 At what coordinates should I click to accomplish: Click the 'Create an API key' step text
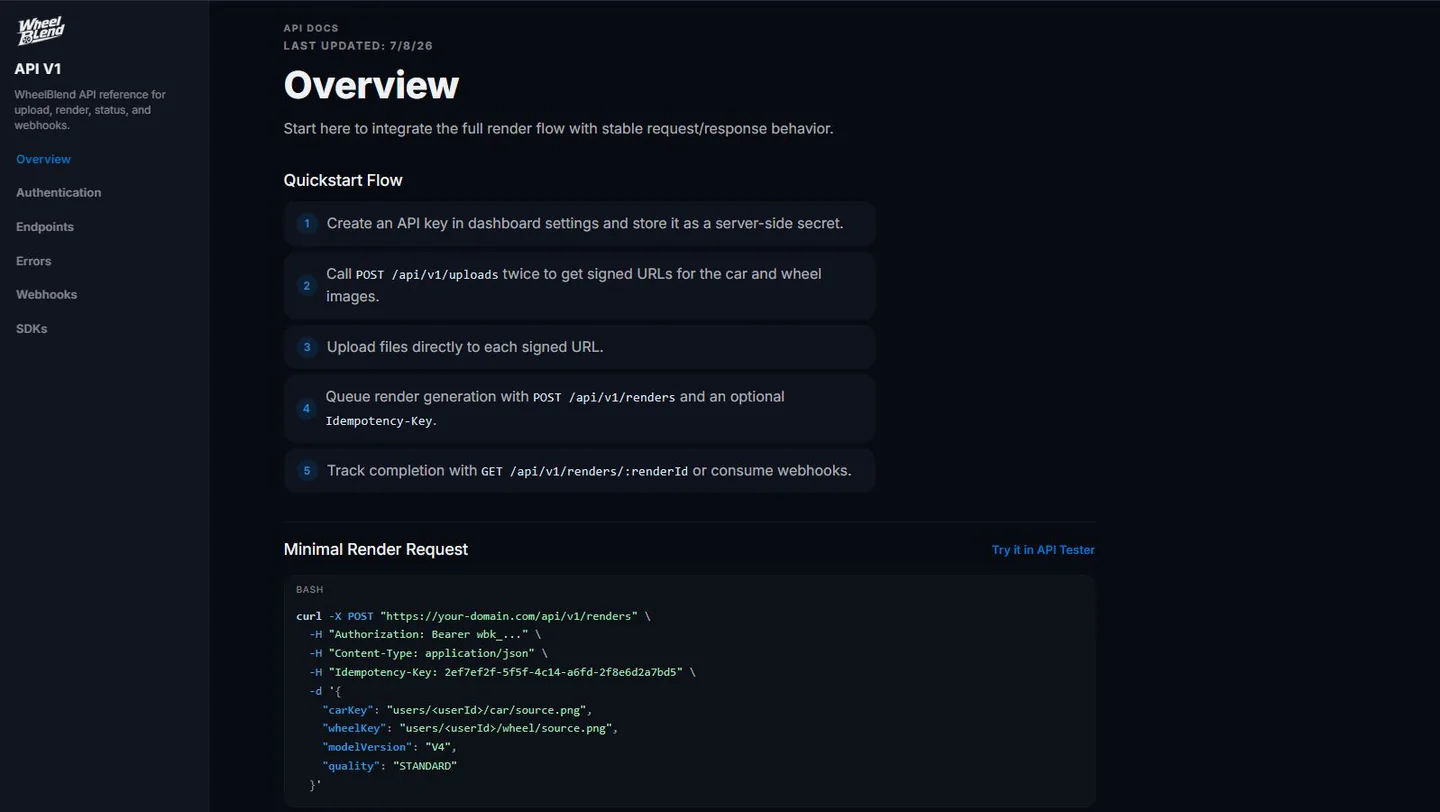pos(585,223)
